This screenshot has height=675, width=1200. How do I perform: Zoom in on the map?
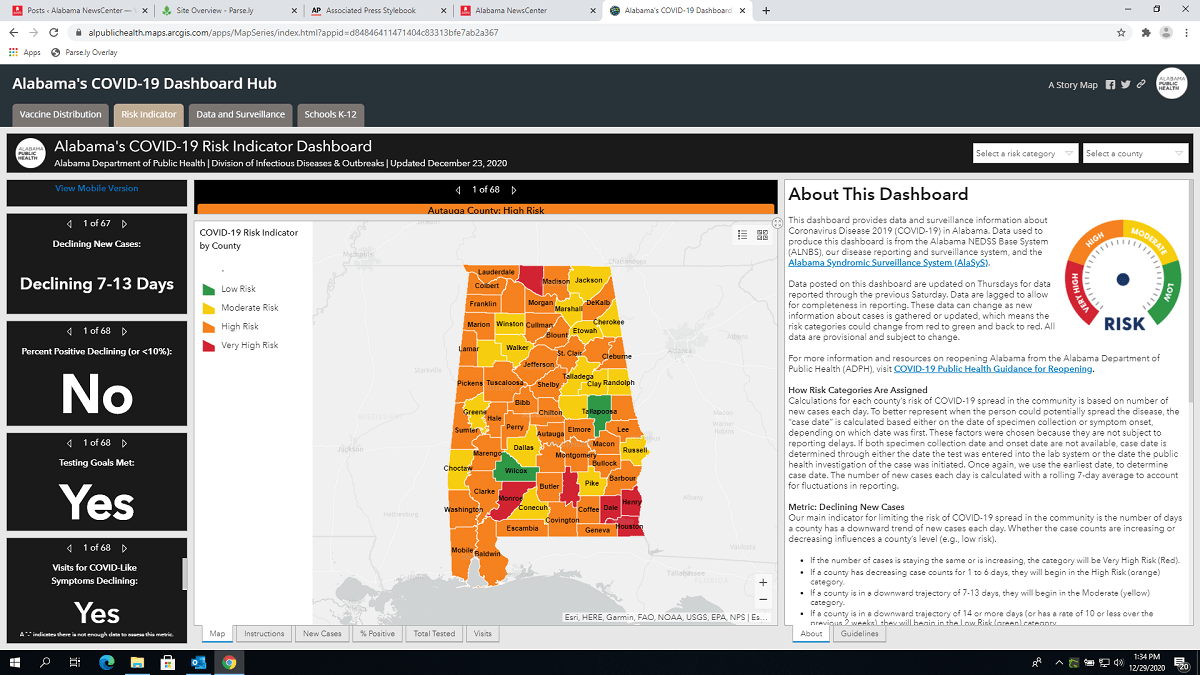click(x=763, y=583)
